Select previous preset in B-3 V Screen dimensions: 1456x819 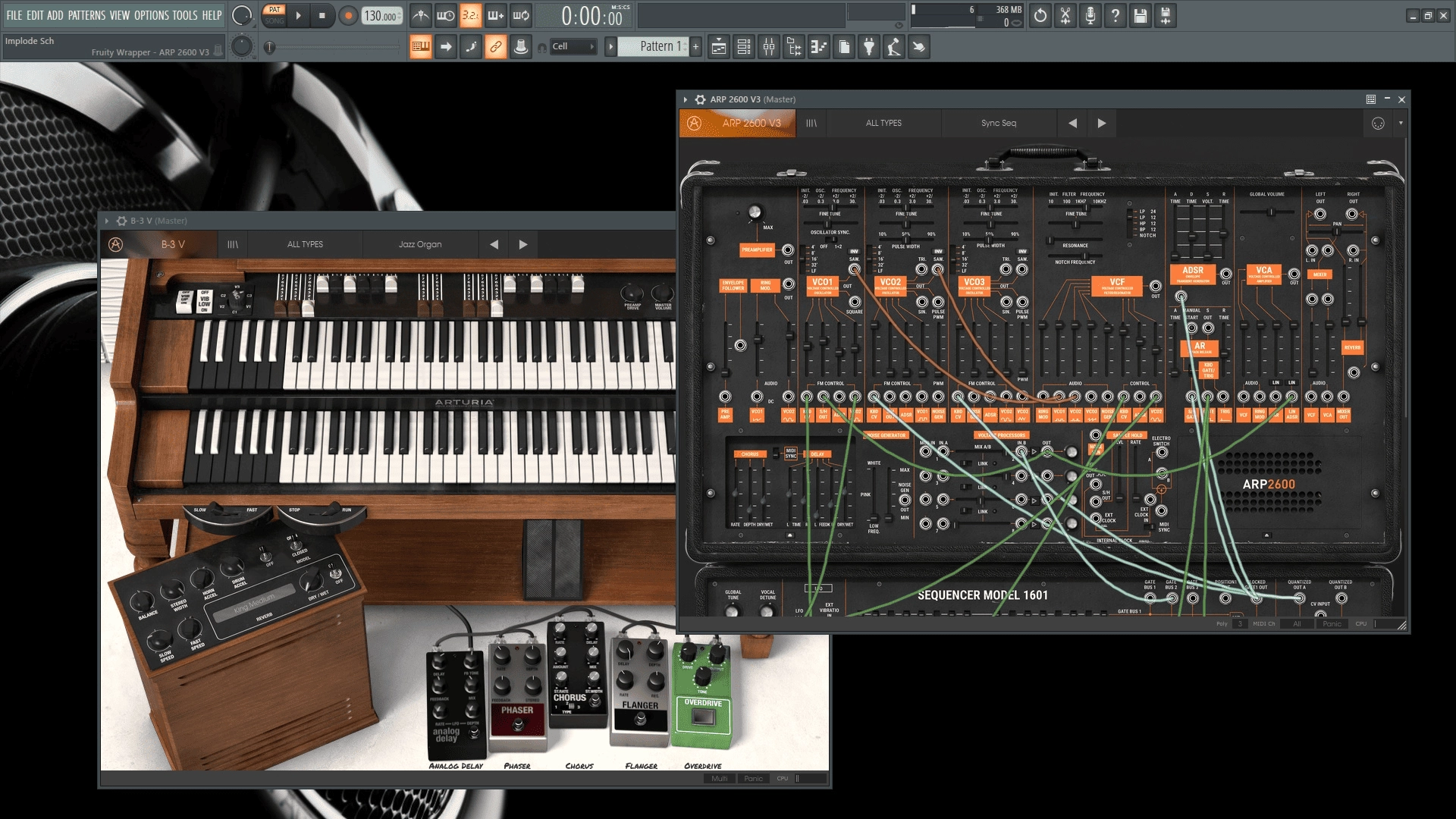[494, 244]
